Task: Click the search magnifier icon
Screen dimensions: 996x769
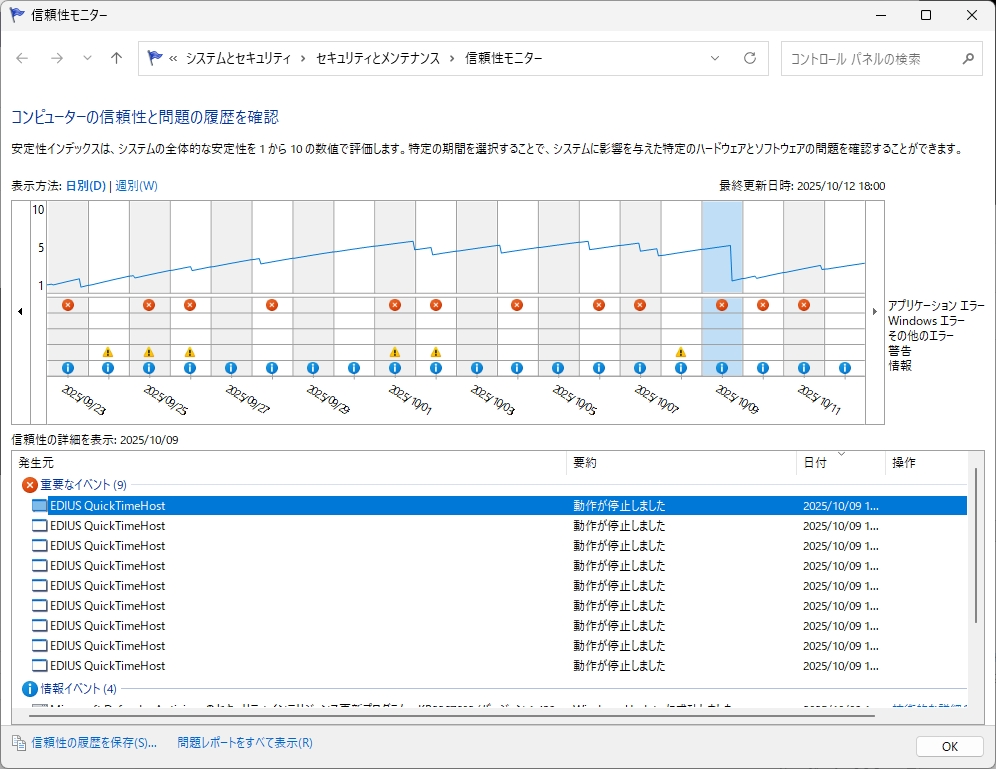Action: pos(967,59)
